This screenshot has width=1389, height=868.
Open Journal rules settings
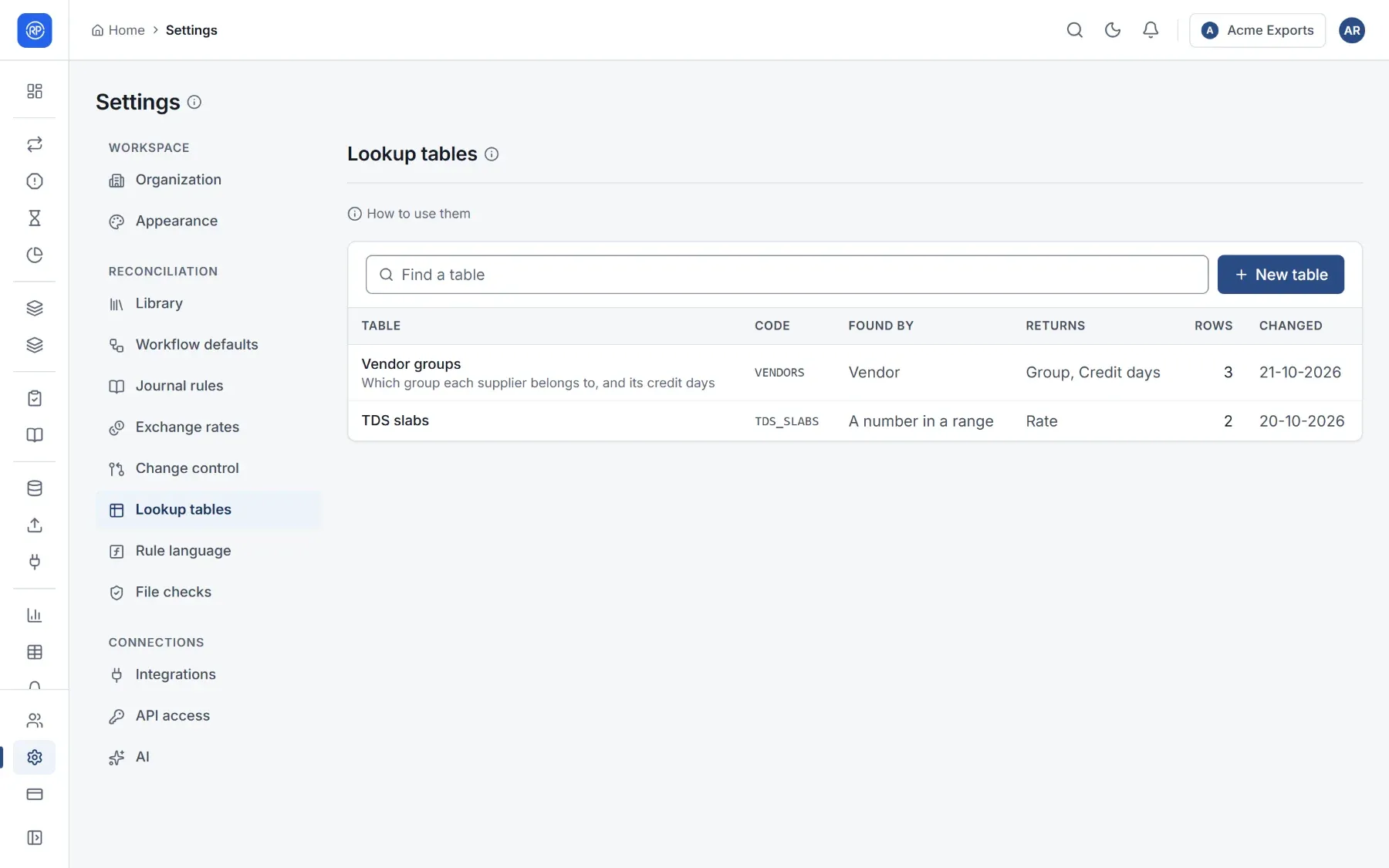(x=208, y=386)
